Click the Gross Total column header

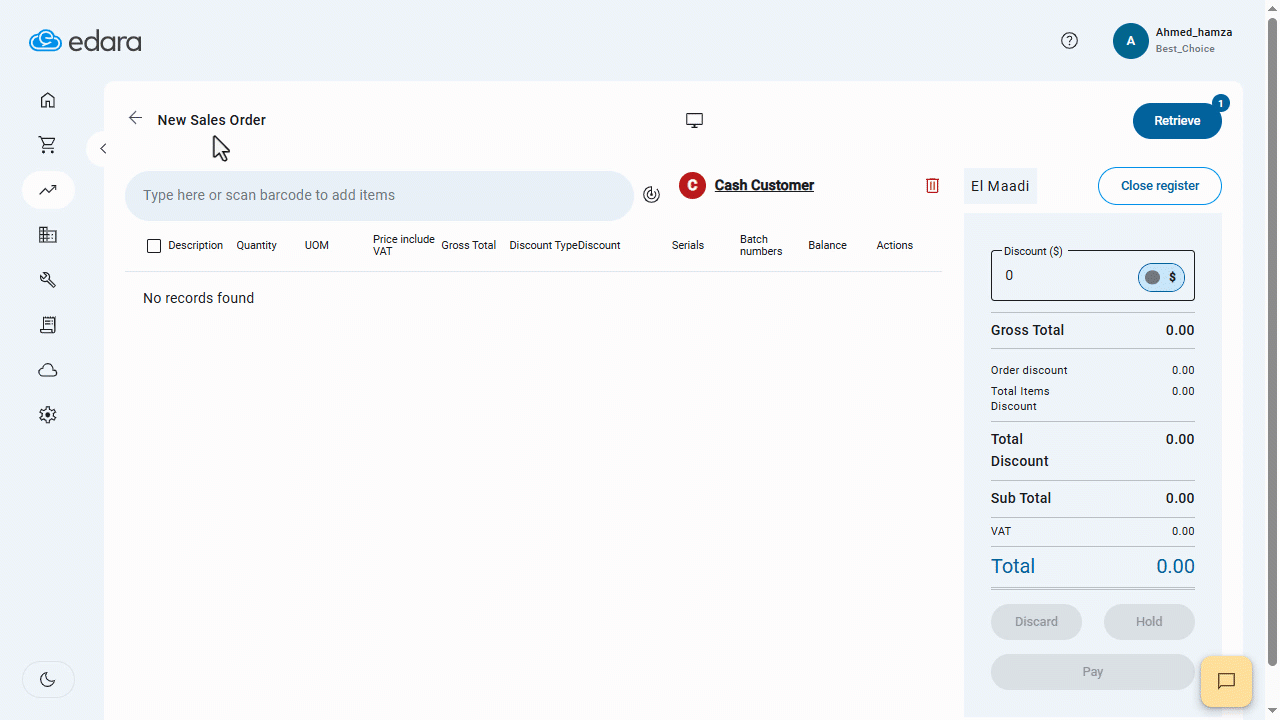coord(469,245)
